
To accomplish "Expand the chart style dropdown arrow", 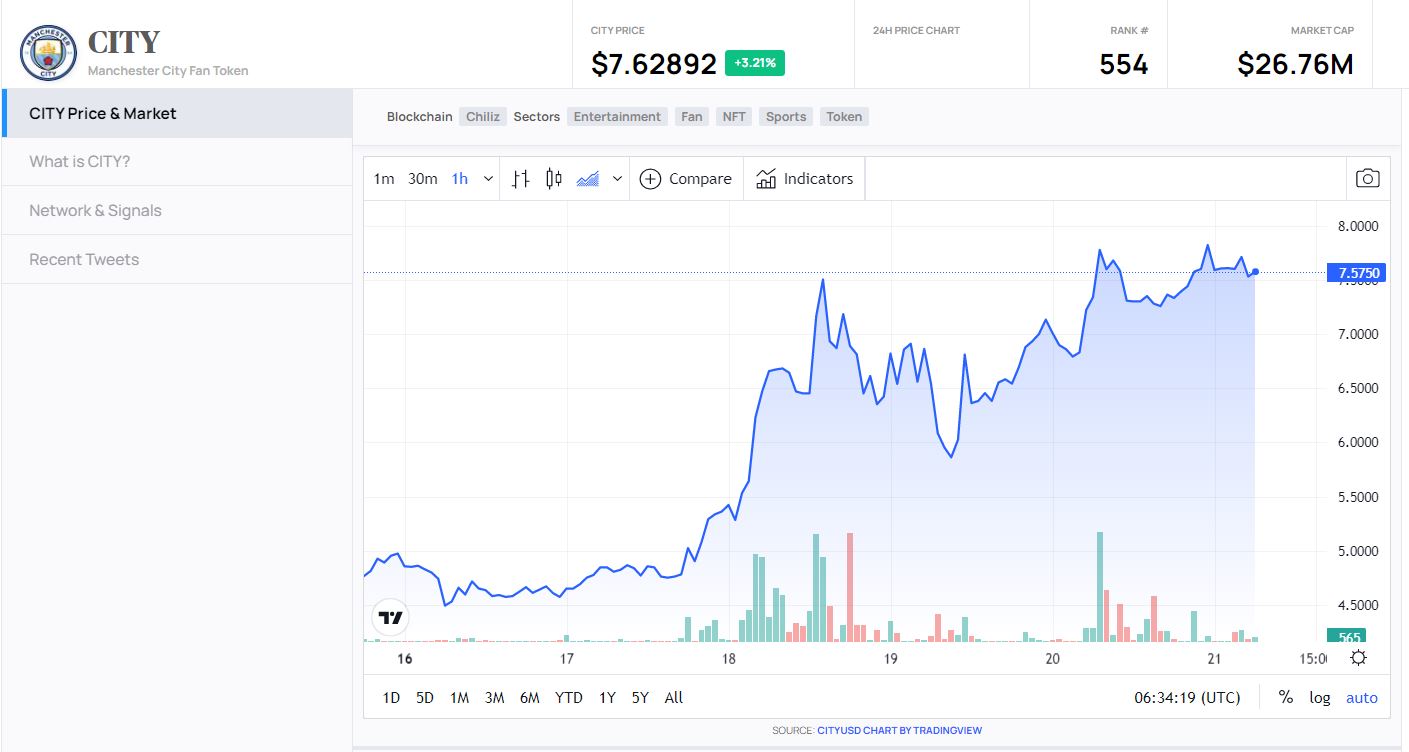I will click(x=617, y=179).
